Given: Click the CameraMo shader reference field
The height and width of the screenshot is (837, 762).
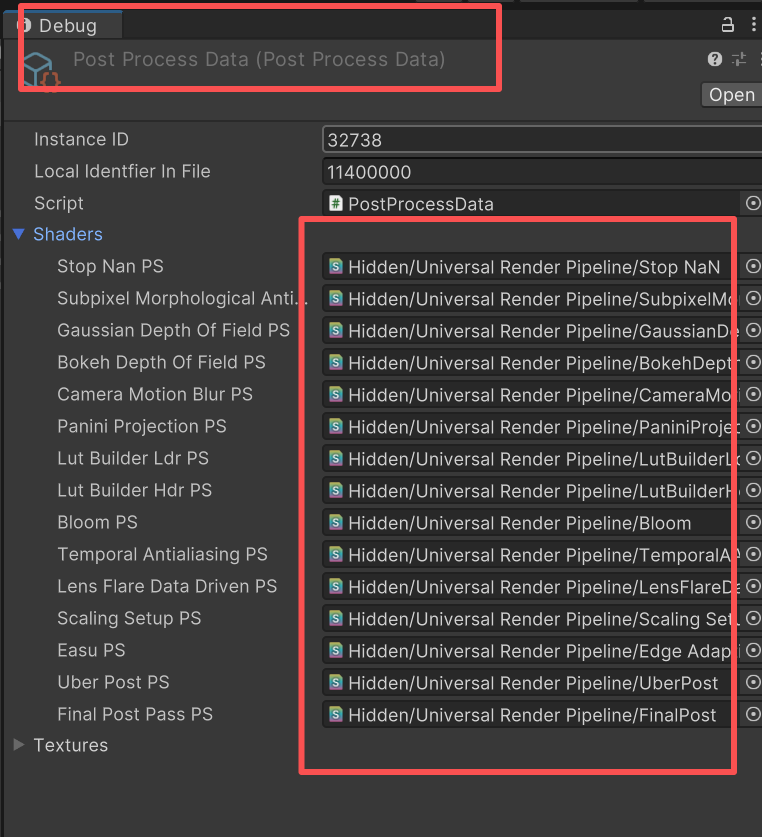Looking at the screenshot, I should 531,394.
